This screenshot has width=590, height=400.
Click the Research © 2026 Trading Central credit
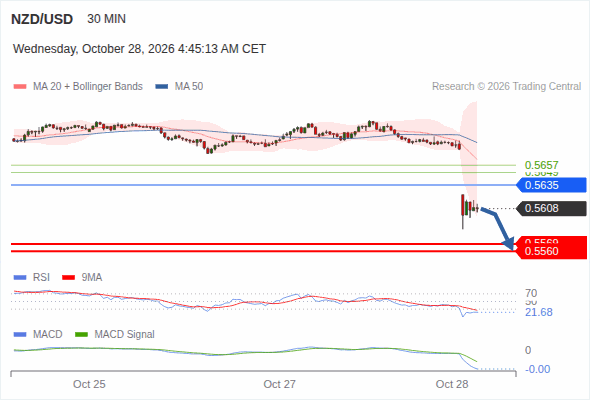coord(506,87)
